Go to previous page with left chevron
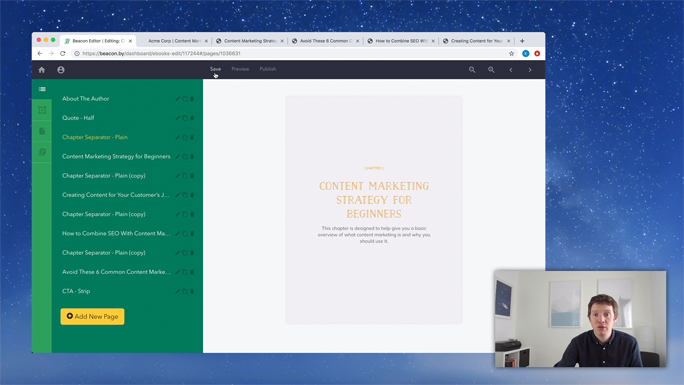Screen dimensions: 684x385 (x=511, y=70)
